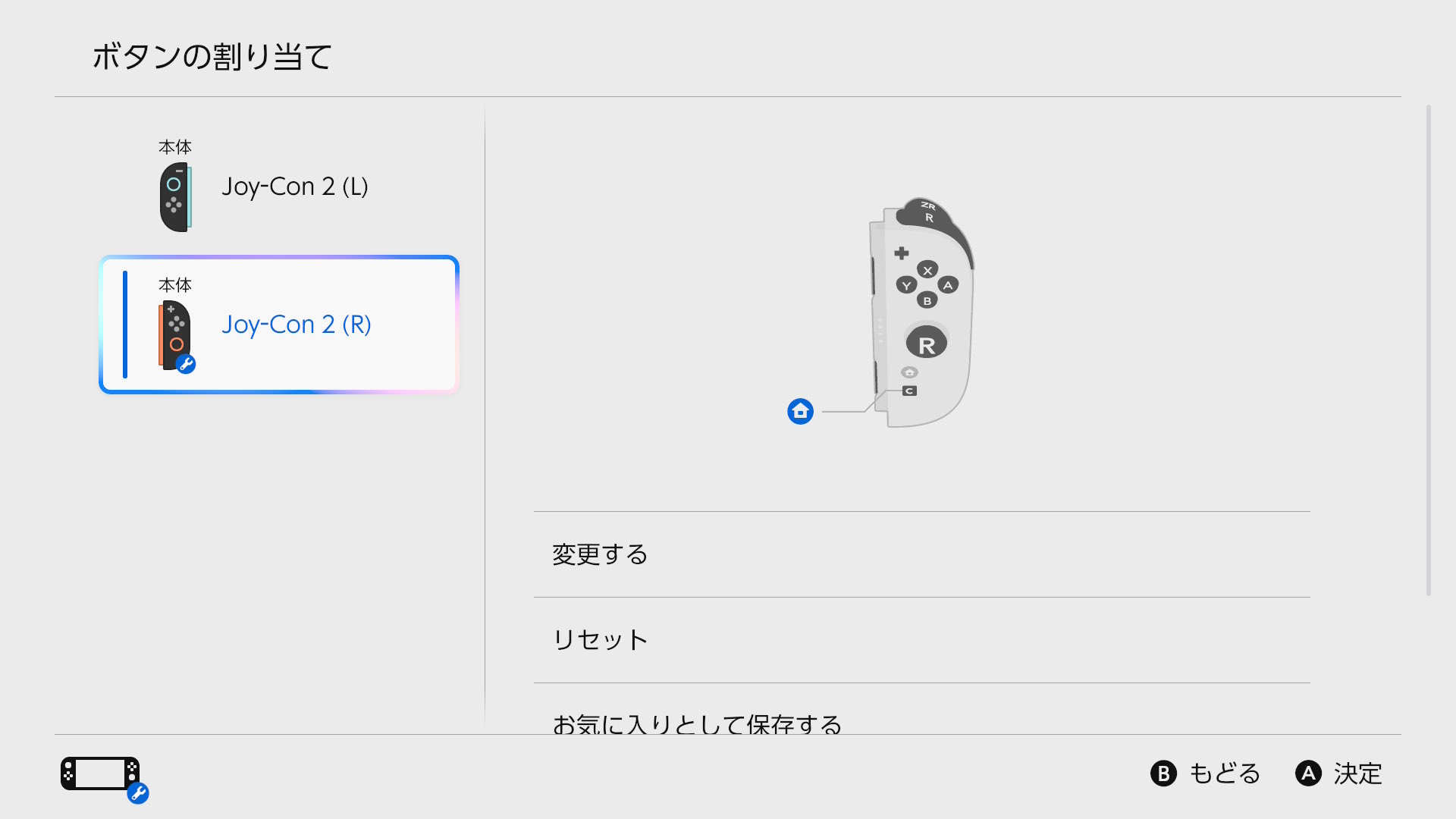This screenshot has height=819, width=1456.
Task: Click the 決定 confirm label
Action: (x=1357, y=773)
